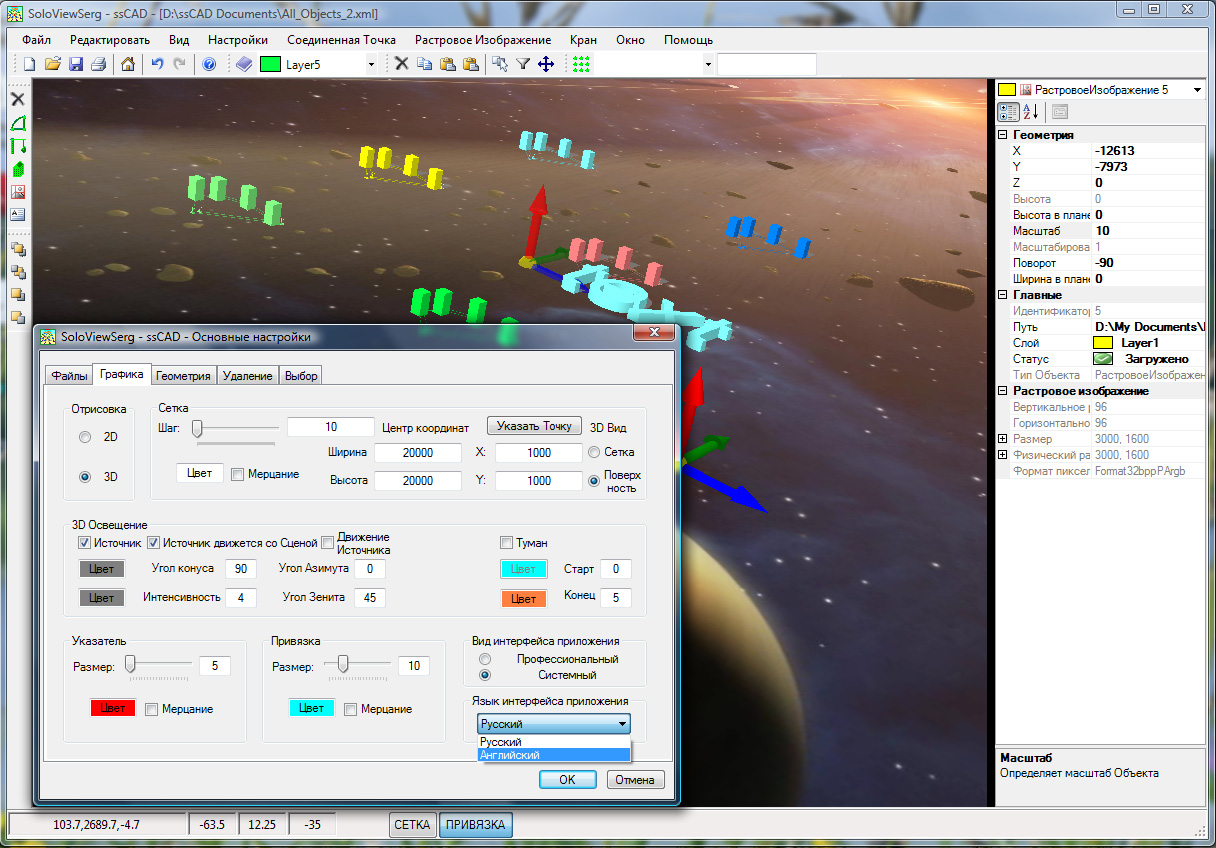Viewport: 1216px width, 848px height.
Task: Select the 2D rendering radio button
Action: pyautogui.click(x=85, y=437)
